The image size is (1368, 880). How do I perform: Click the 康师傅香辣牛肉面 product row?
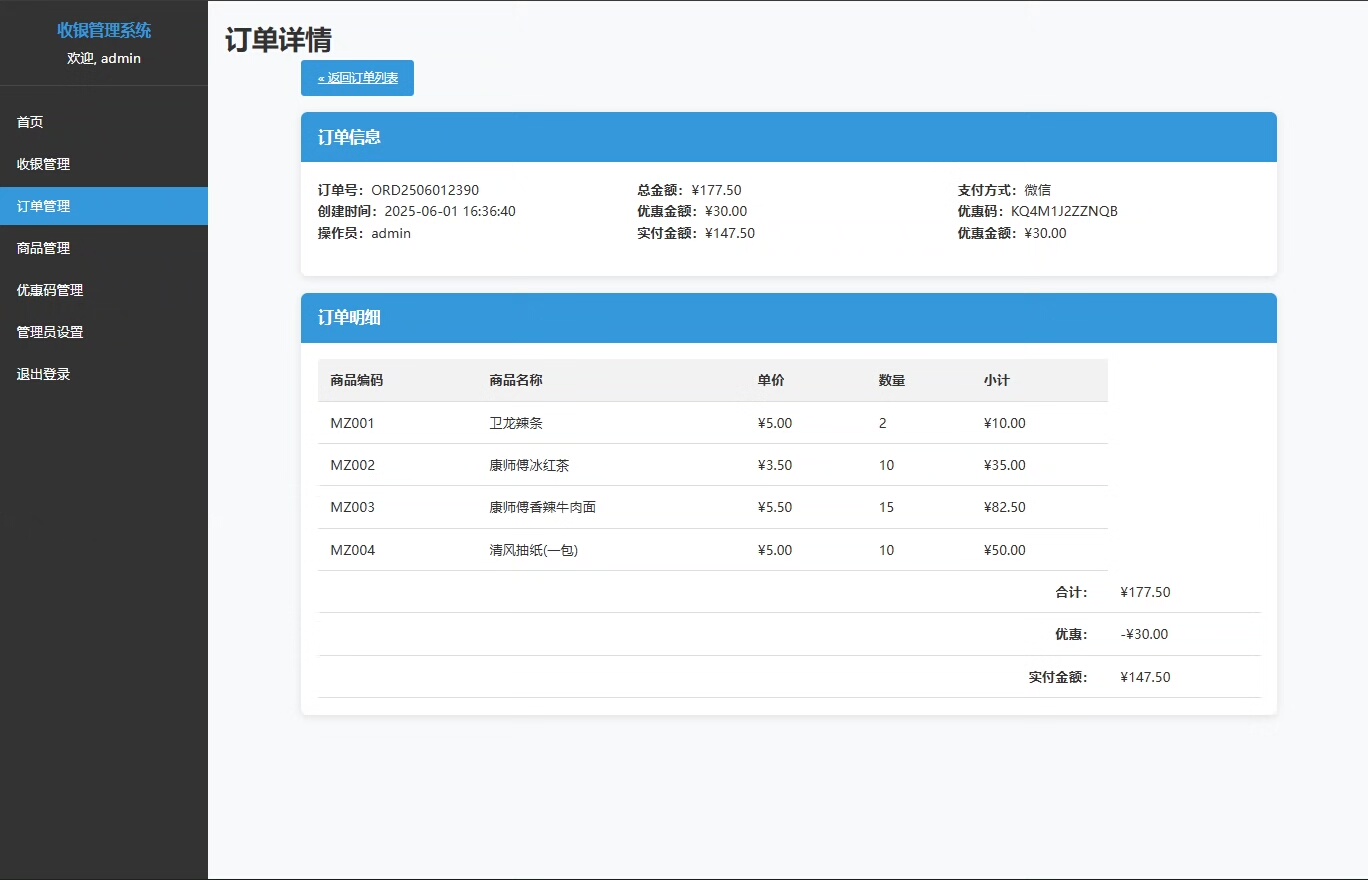542,507
